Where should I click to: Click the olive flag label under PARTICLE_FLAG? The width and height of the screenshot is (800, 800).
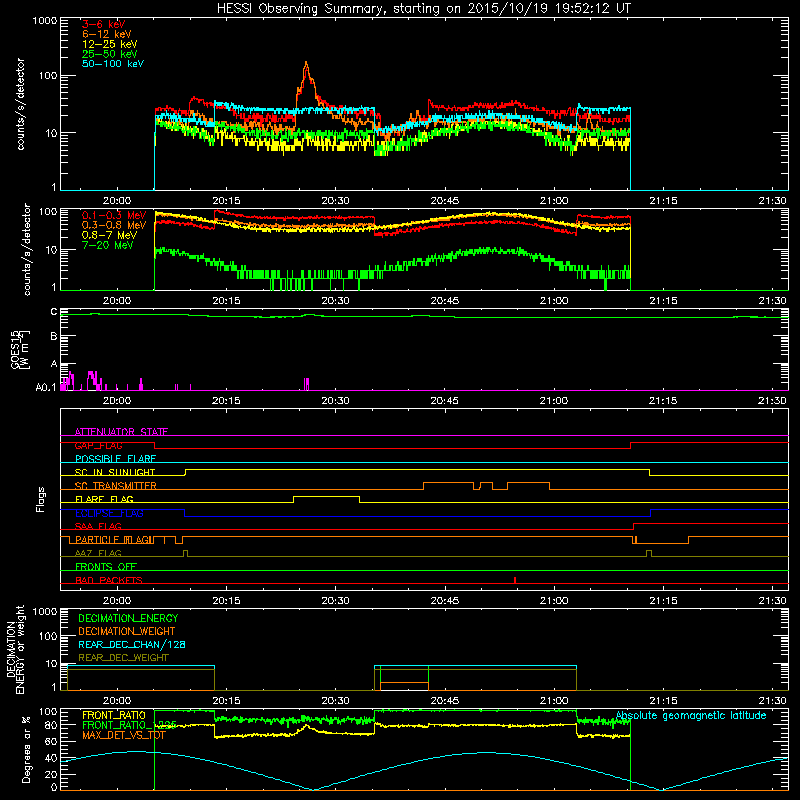coord(98,553)
